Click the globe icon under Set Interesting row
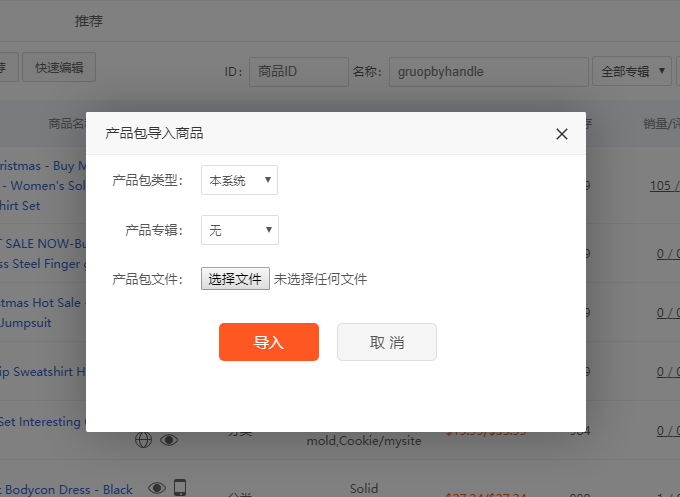 click(x=143, y=440)
